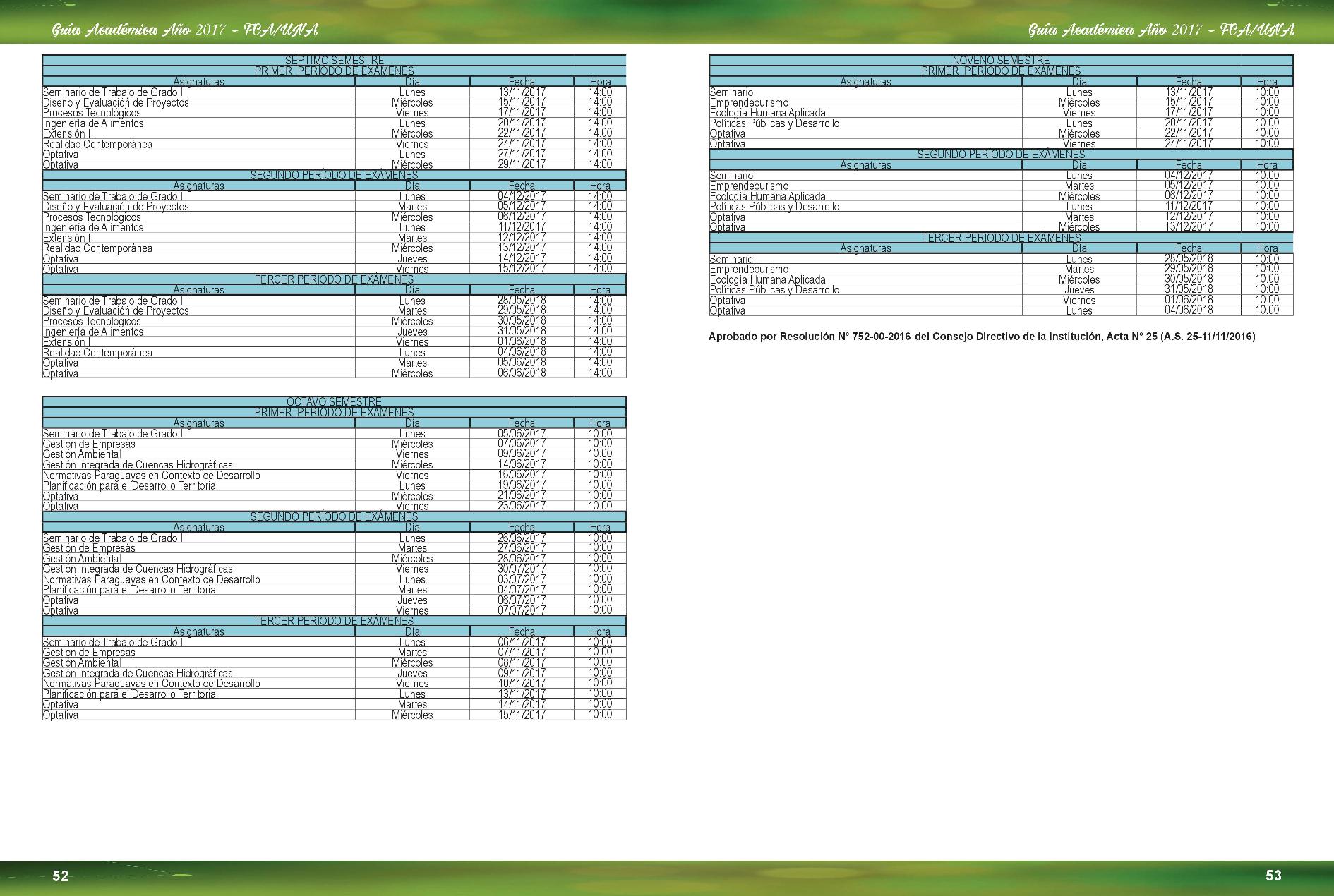Select the date cell 09/11/2017
1334x896 pixels.
pos(522,673)
